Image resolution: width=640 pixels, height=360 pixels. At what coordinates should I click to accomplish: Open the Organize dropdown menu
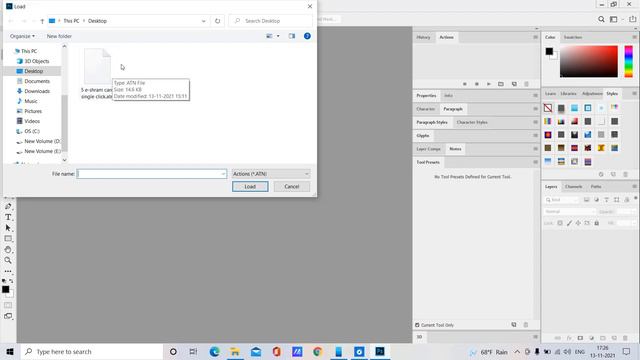coord(22,36)
